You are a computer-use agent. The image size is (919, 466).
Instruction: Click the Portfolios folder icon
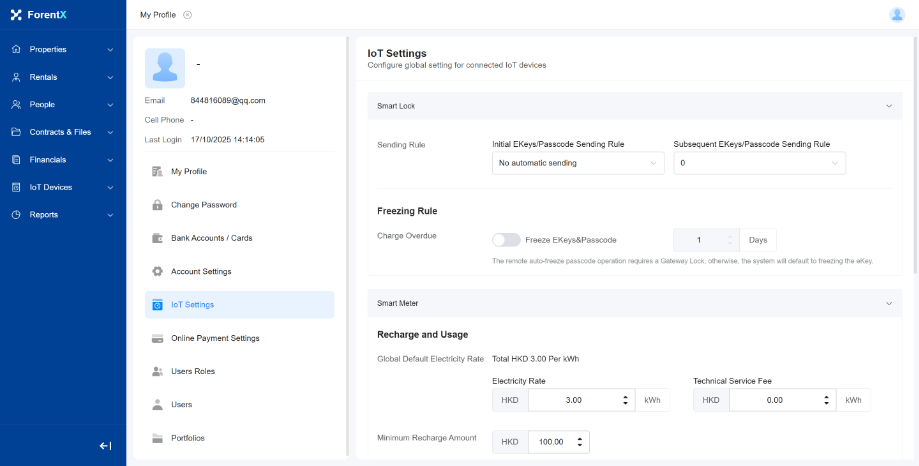coord(157,438)
